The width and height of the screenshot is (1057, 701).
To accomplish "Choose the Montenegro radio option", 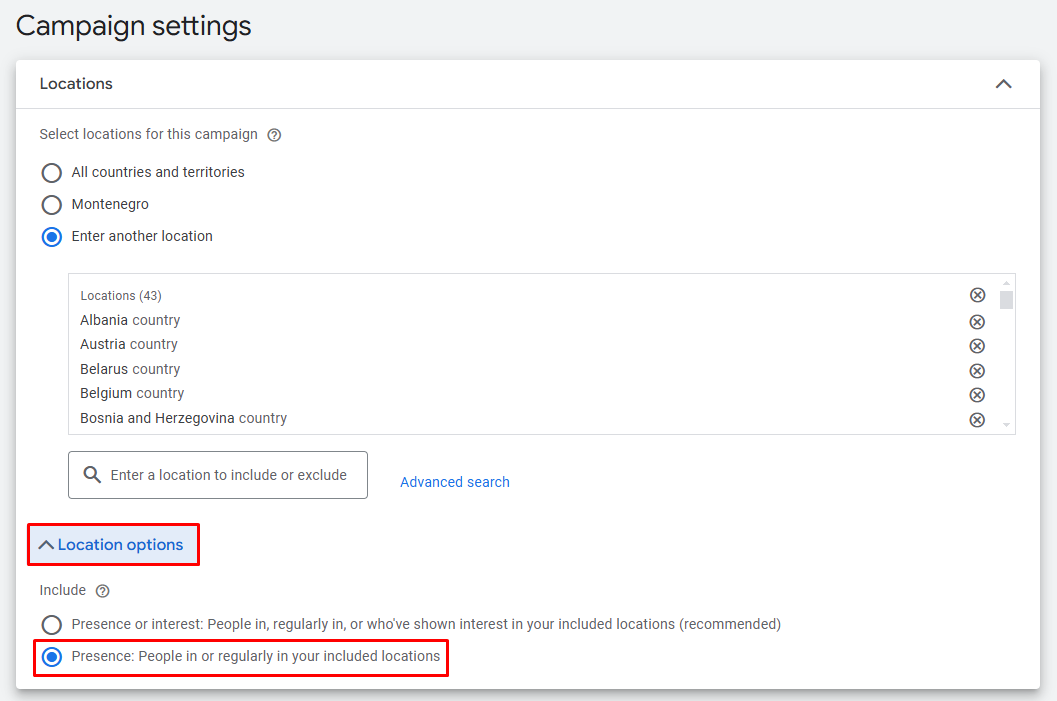I will click(x=52, y=204).
